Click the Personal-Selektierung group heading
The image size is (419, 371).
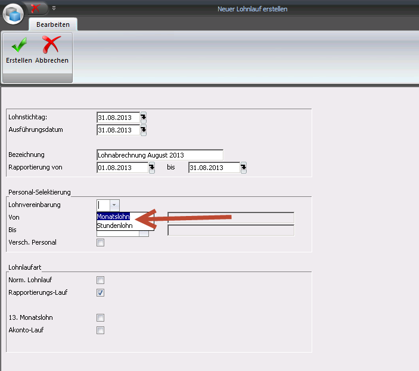pyautogui.click(x=39, y=192)
